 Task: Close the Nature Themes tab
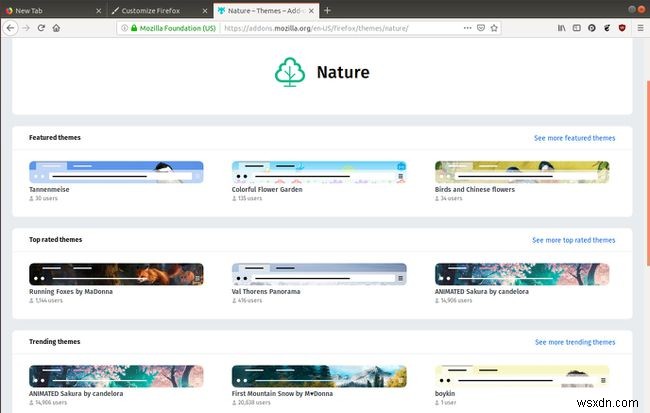[x=311, y=11]
